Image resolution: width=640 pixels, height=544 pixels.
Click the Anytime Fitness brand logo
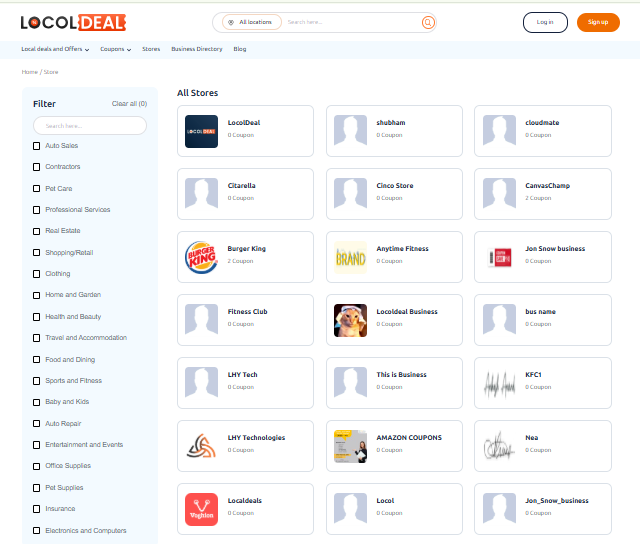click(350, 257)
